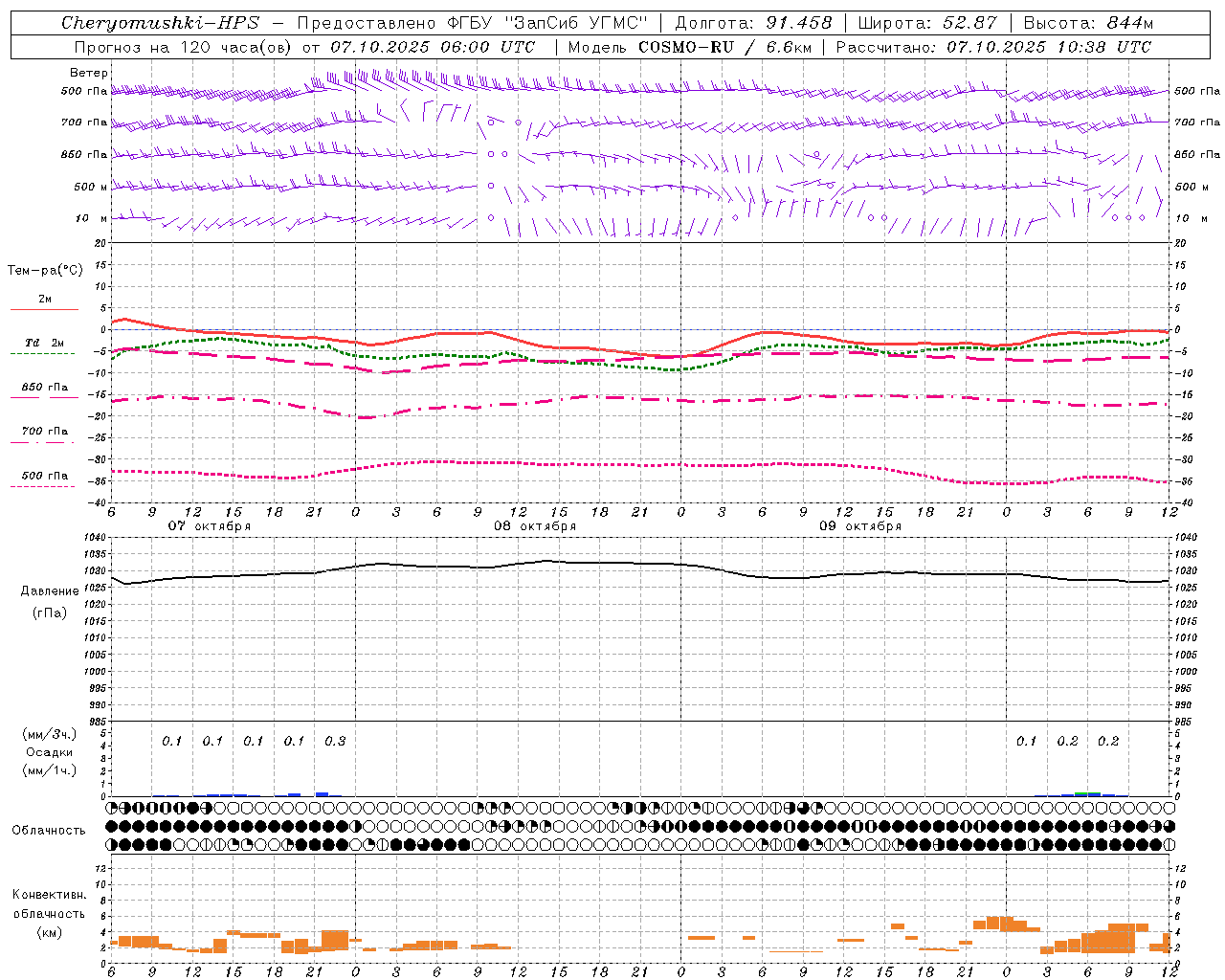Click the right pressure axis '985' value
Screen dimensions: 1225x980
pyautogui.click(x=1184, y=722)
